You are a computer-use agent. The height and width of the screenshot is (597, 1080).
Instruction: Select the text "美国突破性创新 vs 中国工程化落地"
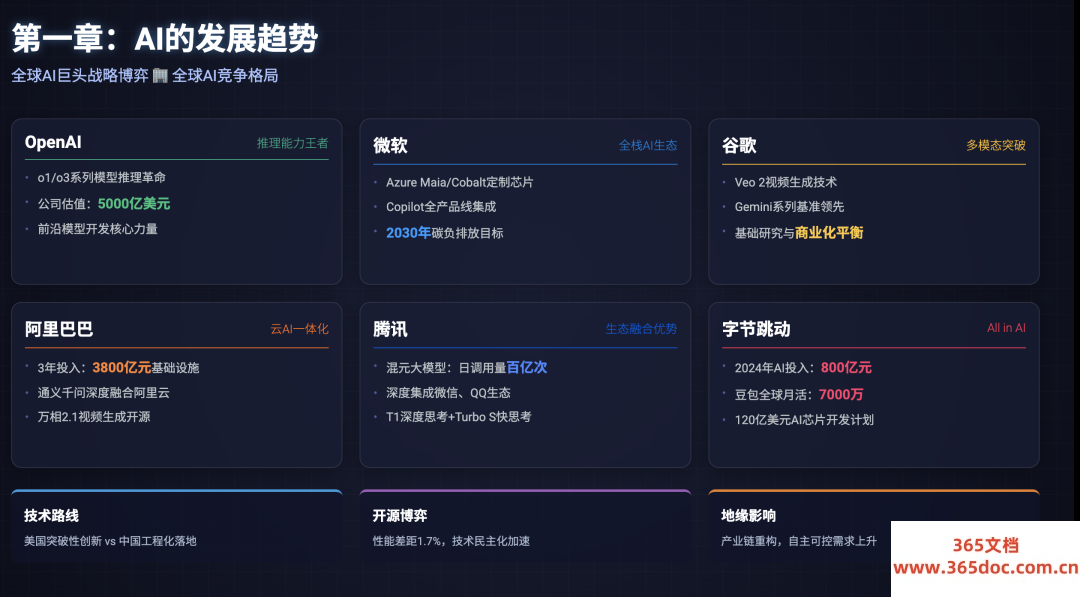click(110, 541)
